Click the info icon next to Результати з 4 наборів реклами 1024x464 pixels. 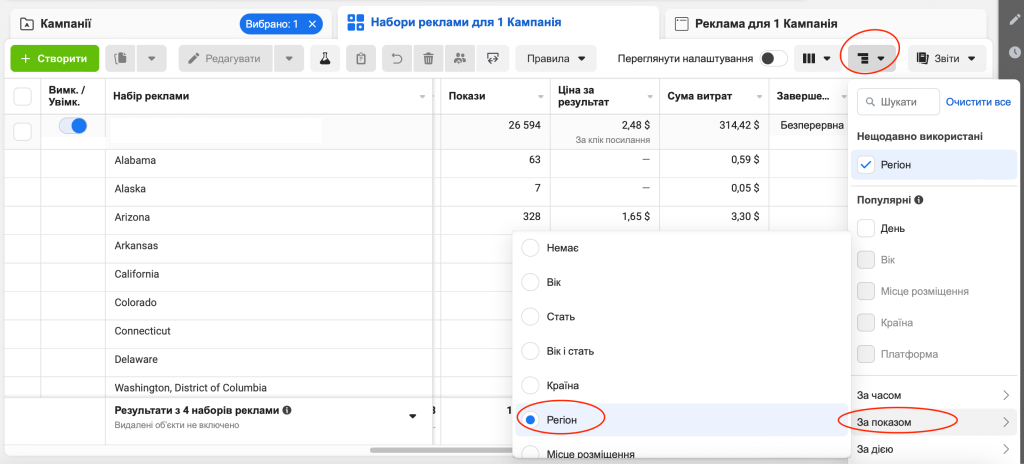pyautogui.click(x=287, y=411)
